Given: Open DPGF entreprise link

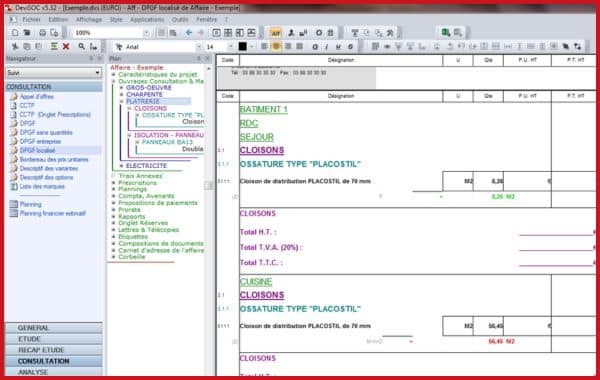Looking at the screenshot, I should (40, 142).
